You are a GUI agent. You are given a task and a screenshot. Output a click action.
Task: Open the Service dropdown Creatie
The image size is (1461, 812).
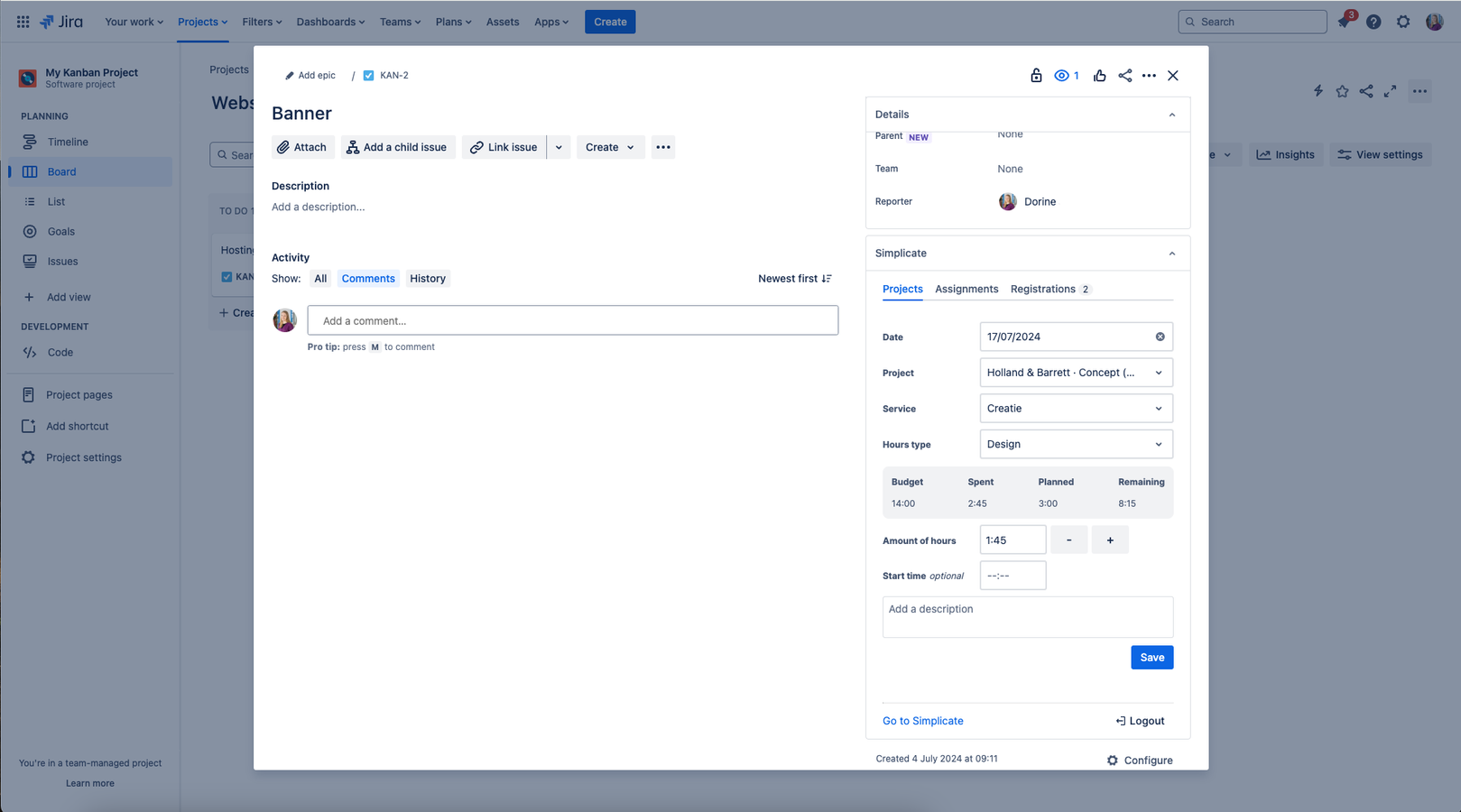1077,409
